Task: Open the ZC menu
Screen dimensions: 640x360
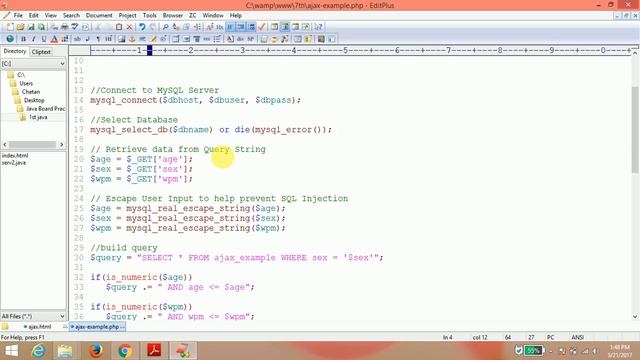Action: tap(193, 16)
